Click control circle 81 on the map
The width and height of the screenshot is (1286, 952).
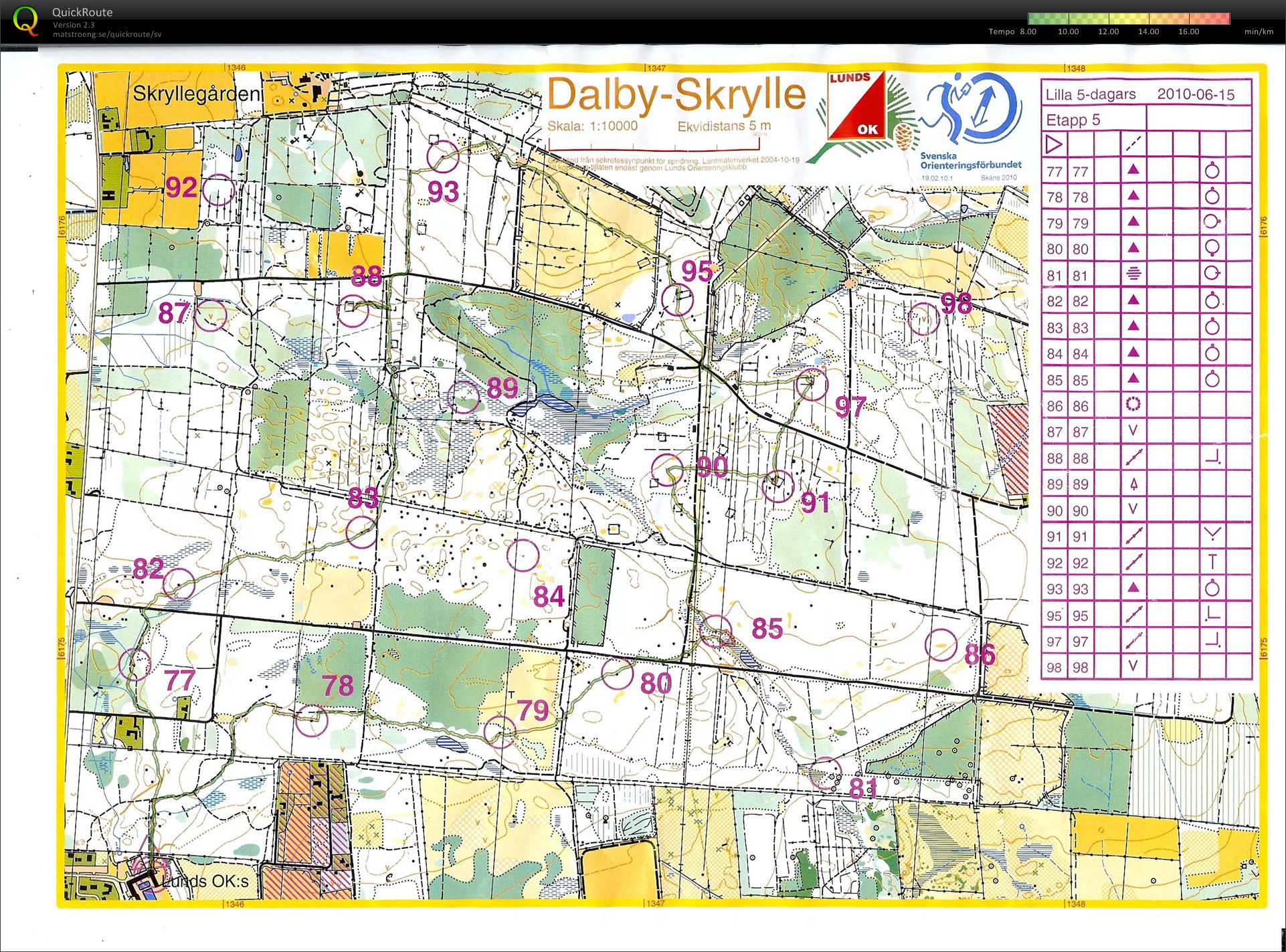825,773
